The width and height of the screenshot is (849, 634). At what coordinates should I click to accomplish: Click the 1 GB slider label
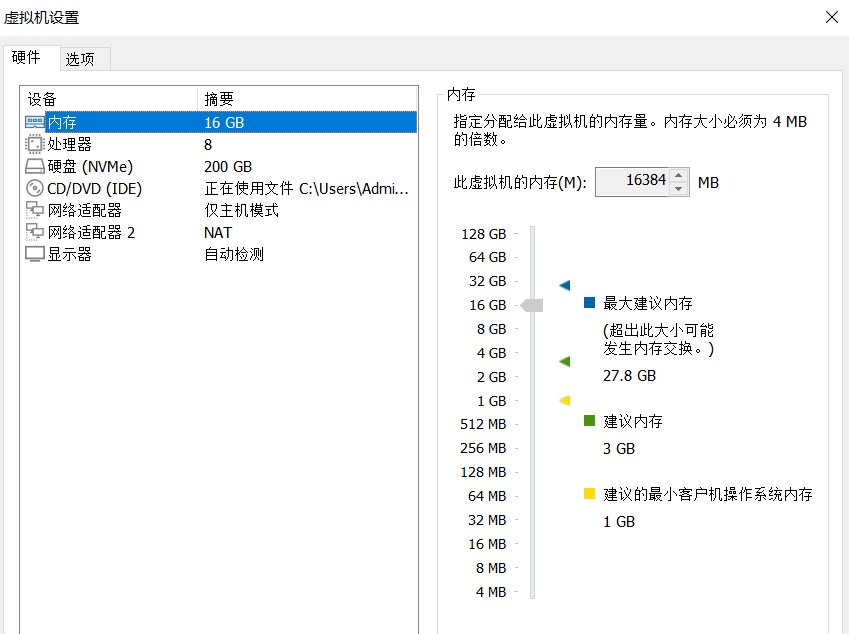pyautogui.click(x=491, y=401)
